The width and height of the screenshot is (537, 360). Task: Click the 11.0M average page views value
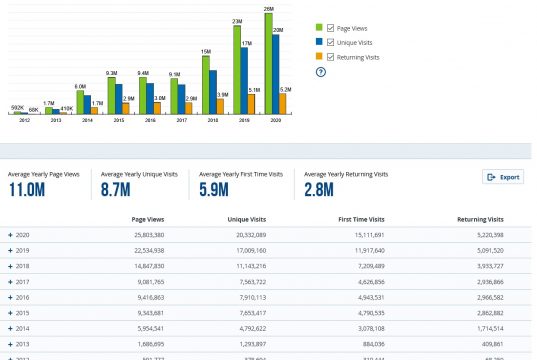pyautogui.click(x=27, y=190)
